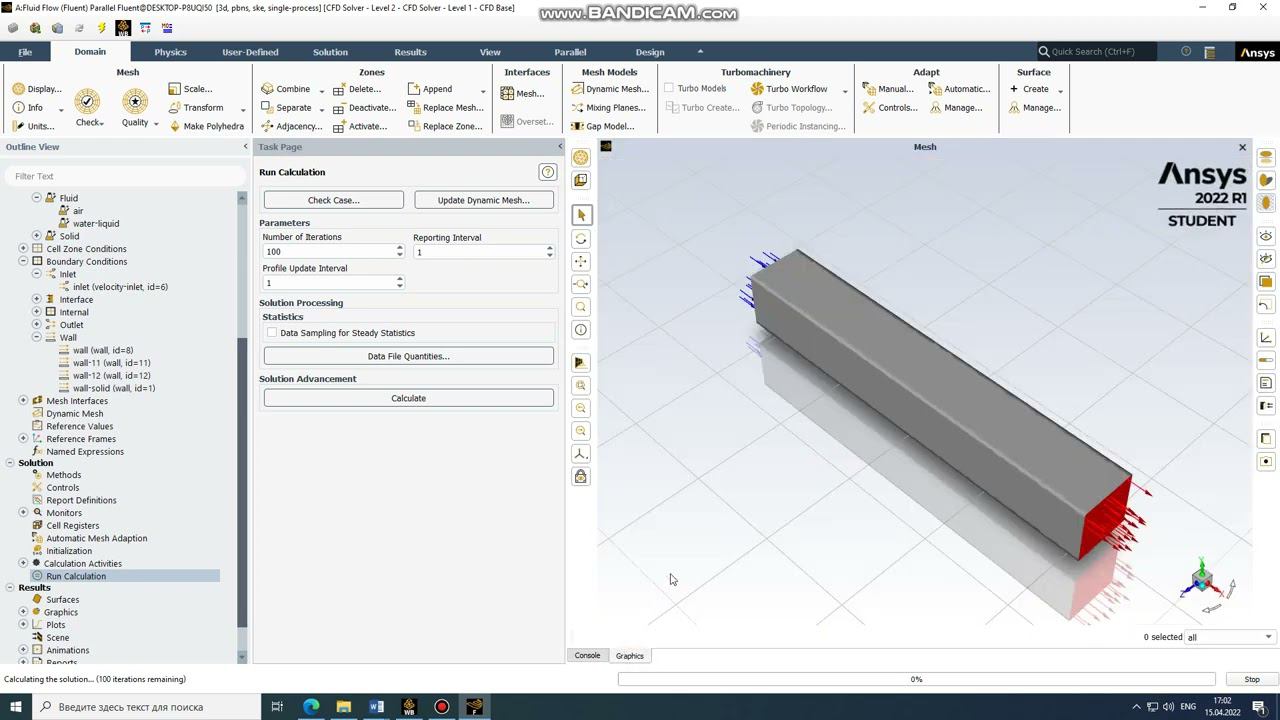Expand Calculation Activities node

[x=23, y=564]
